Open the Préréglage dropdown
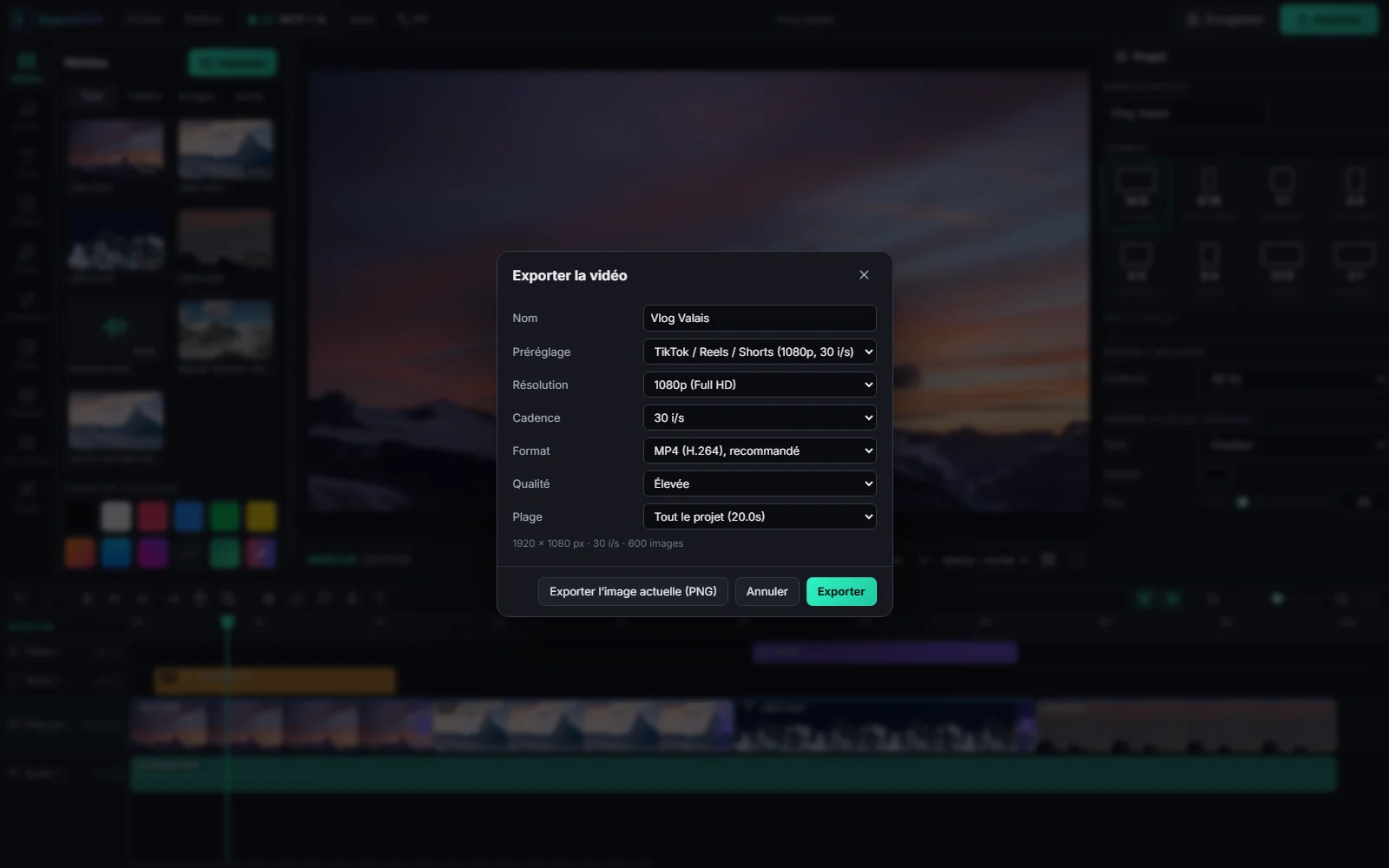1389x868 pixels. click(x=760, y=352)
